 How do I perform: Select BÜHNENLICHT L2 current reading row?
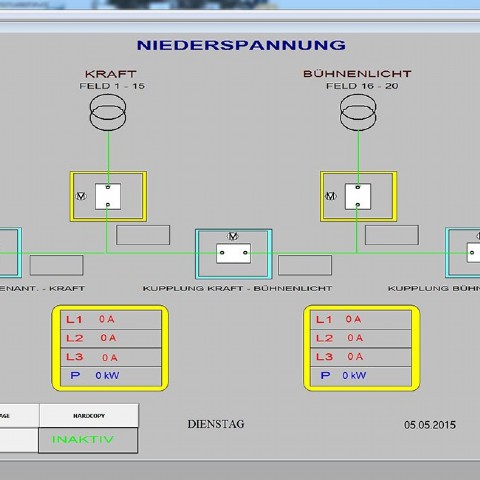(361, 338)
